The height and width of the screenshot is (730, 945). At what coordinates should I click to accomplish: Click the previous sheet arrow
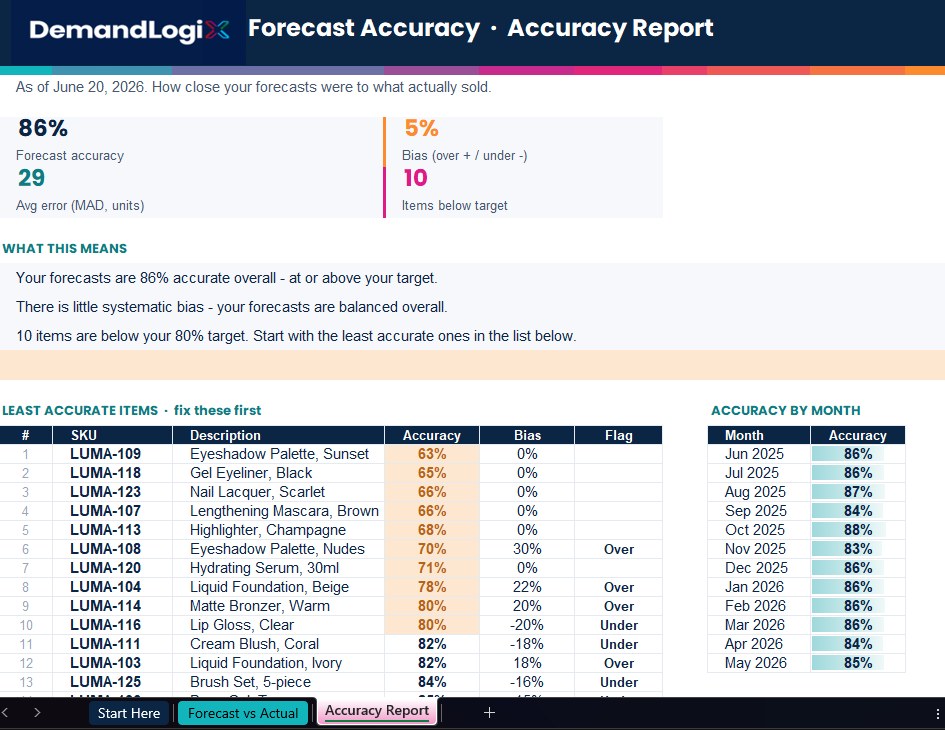click(x=5, y=713)
